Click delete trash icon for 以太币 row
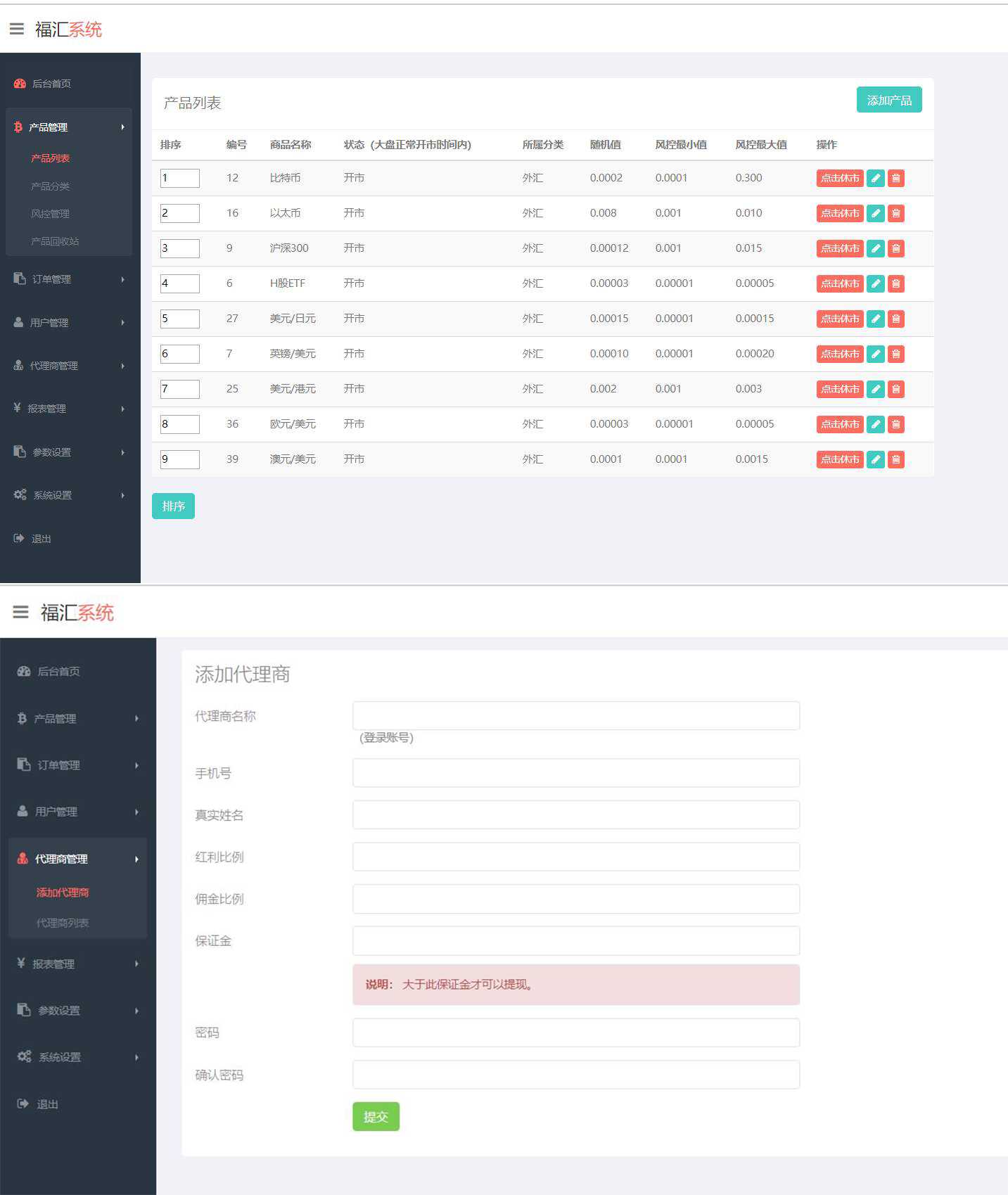Viewport: 1008px width, 1195px height. (895, 213)
